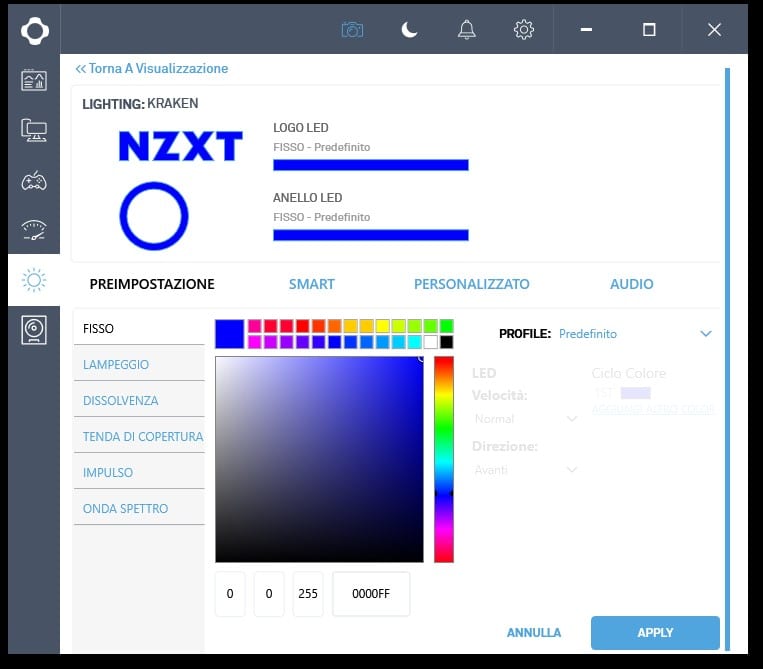Click the hex field 0000FF
The image size is (763, 669).
(x=371, y=594)
